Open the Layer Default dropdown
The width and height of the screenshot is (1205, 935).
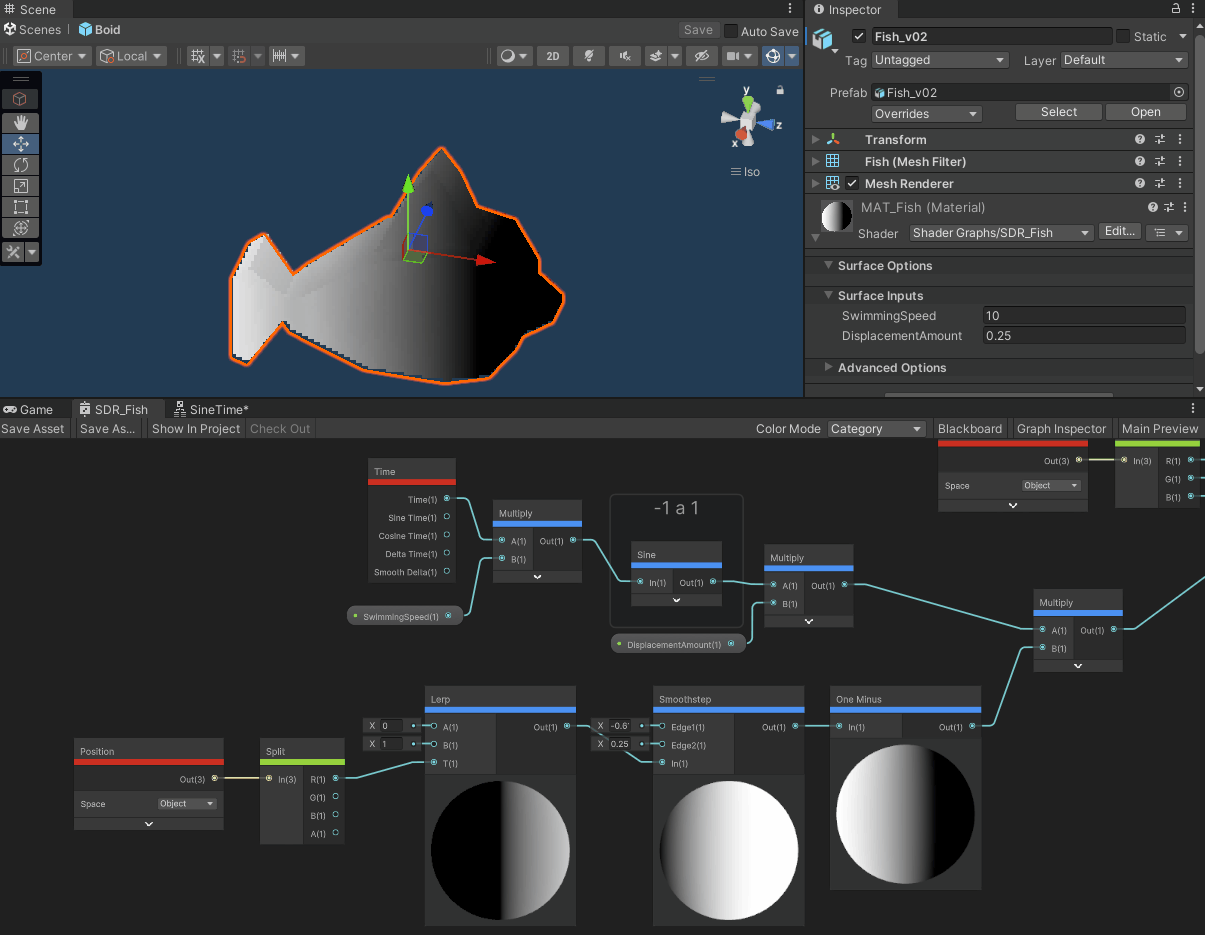(1123, 60)
